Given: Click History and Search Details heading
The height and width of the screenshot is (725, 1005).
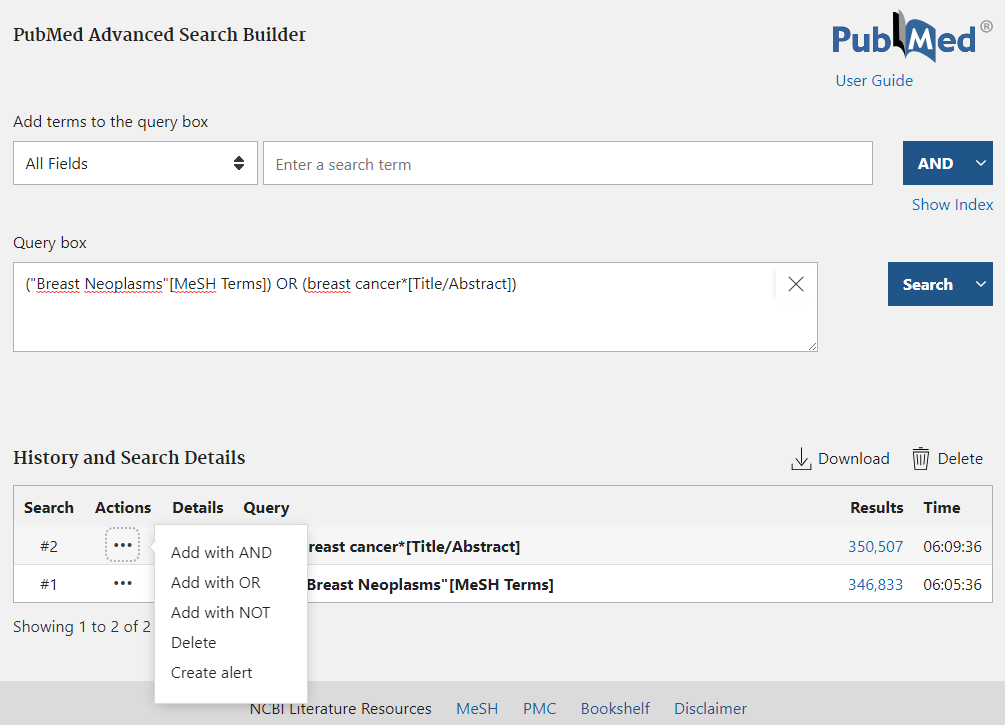Looking at the screenshot, I should coord(129,458).
